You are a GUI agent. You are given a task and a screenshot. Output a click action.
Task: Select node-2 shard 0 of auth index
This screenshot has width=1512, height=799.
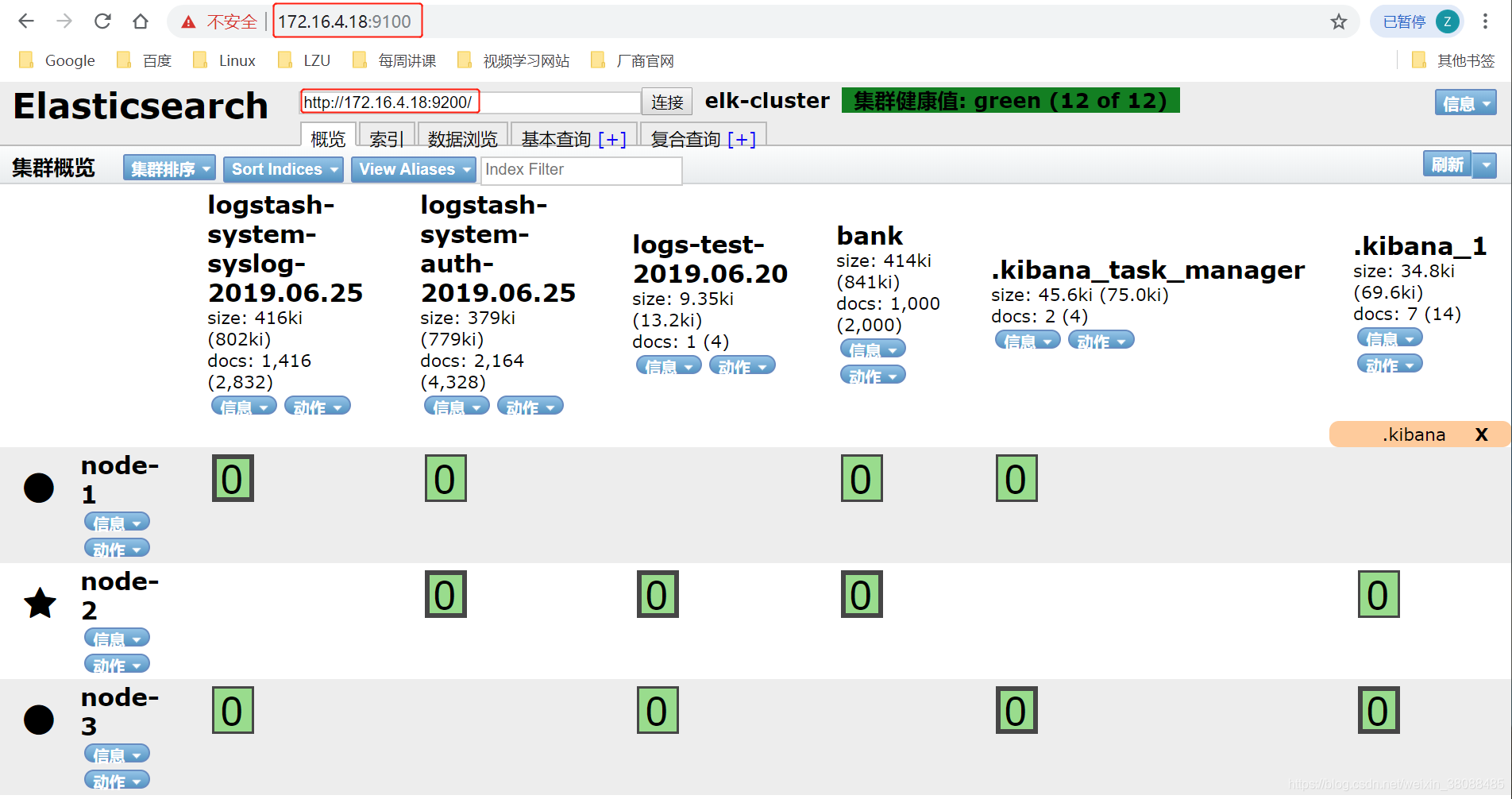445,594
